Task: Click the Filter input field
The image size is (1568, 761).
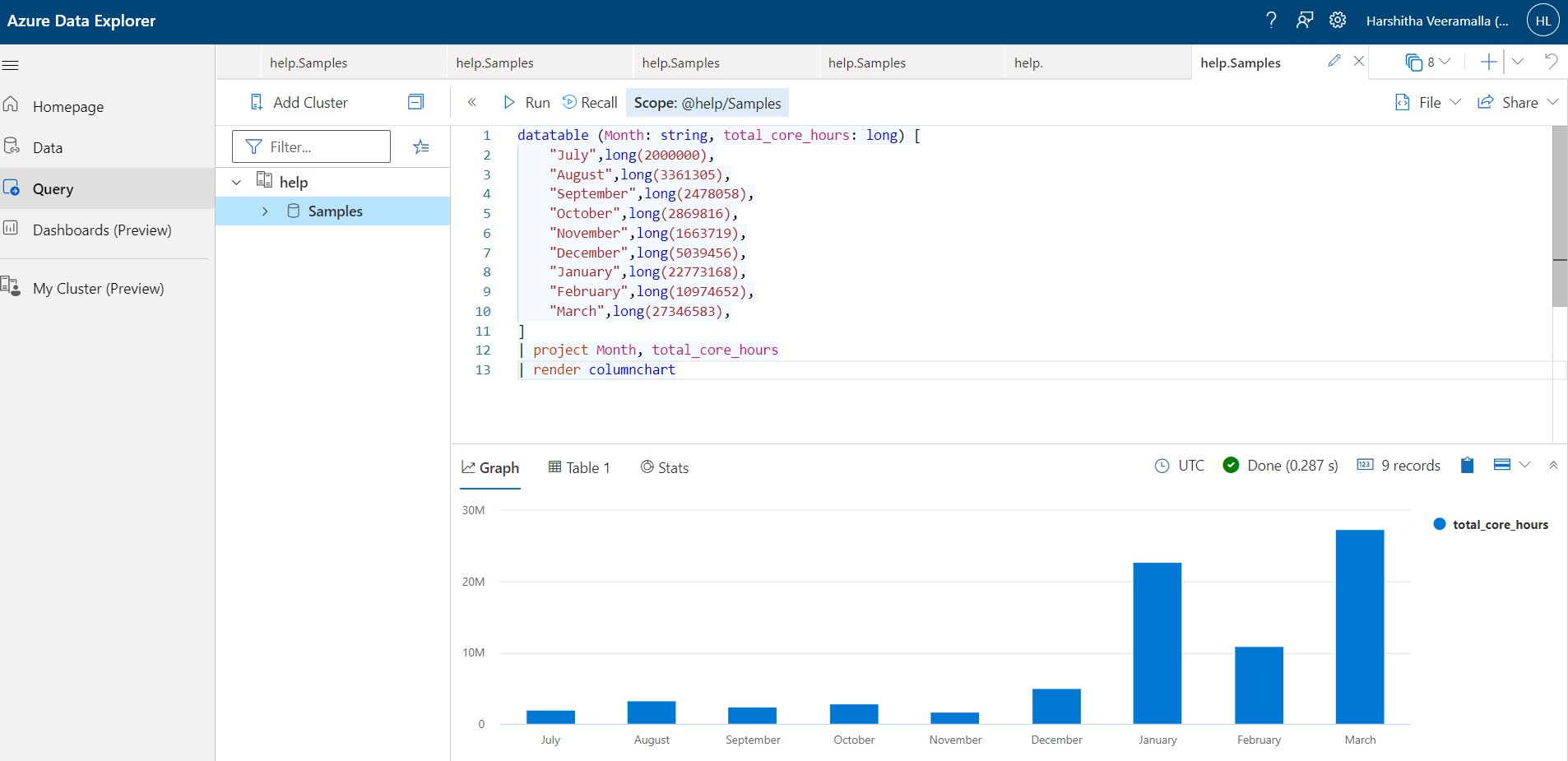Action: coord(311,146)
